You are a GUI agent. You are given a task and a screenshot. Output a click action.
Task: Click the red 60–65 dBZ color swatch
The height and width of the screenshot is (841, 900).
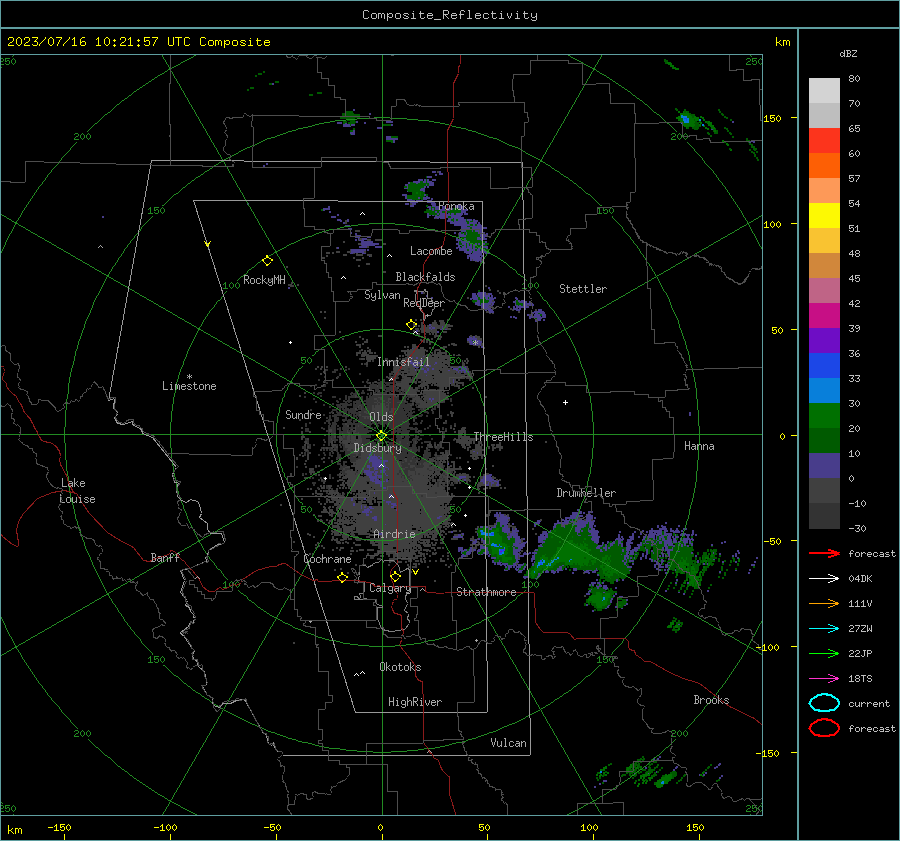(824, 141)
